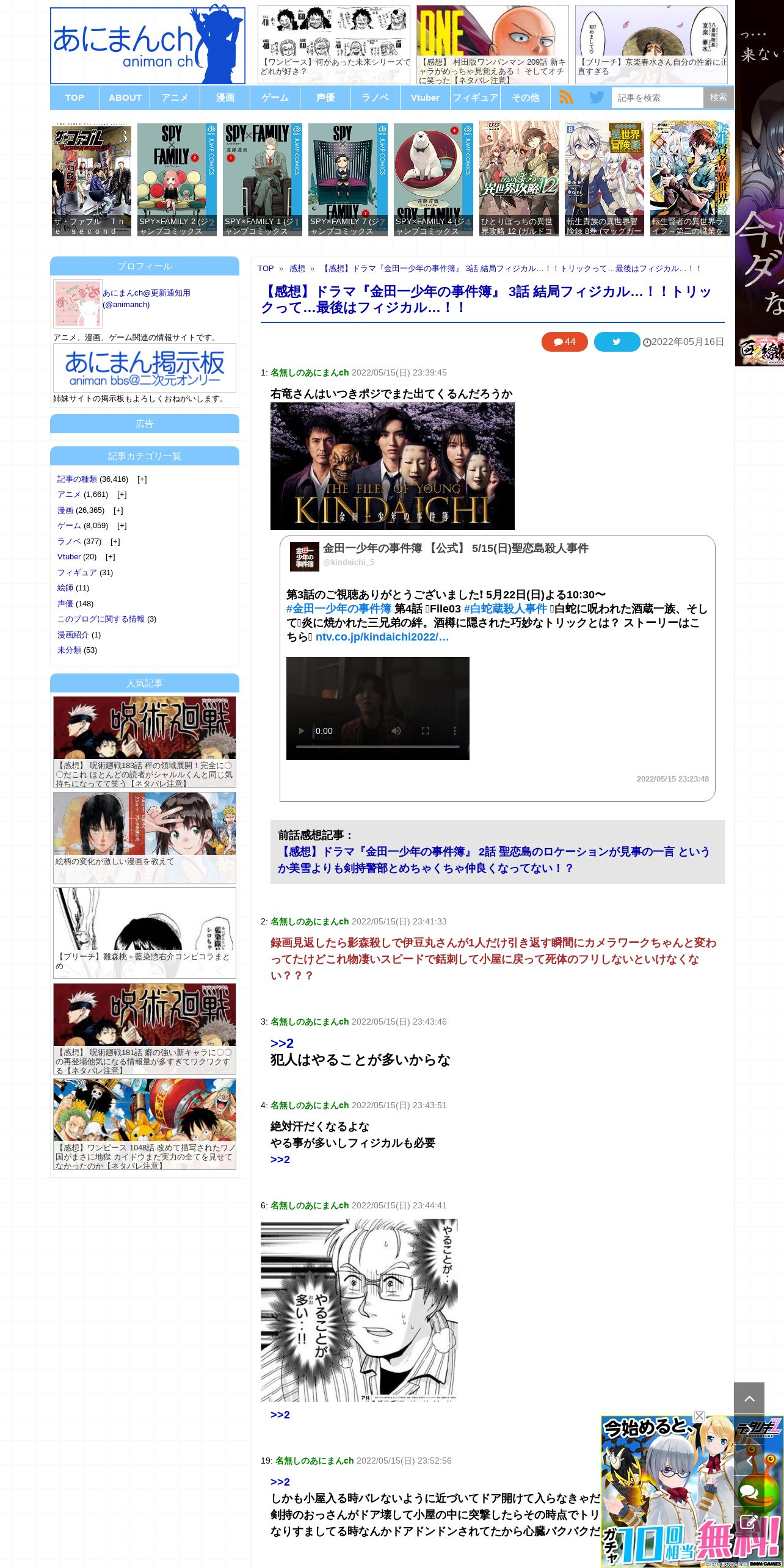This screenshot has width=784, height=1568.
Task: Expand the 漫画 category list
Action: coord(118,510)
